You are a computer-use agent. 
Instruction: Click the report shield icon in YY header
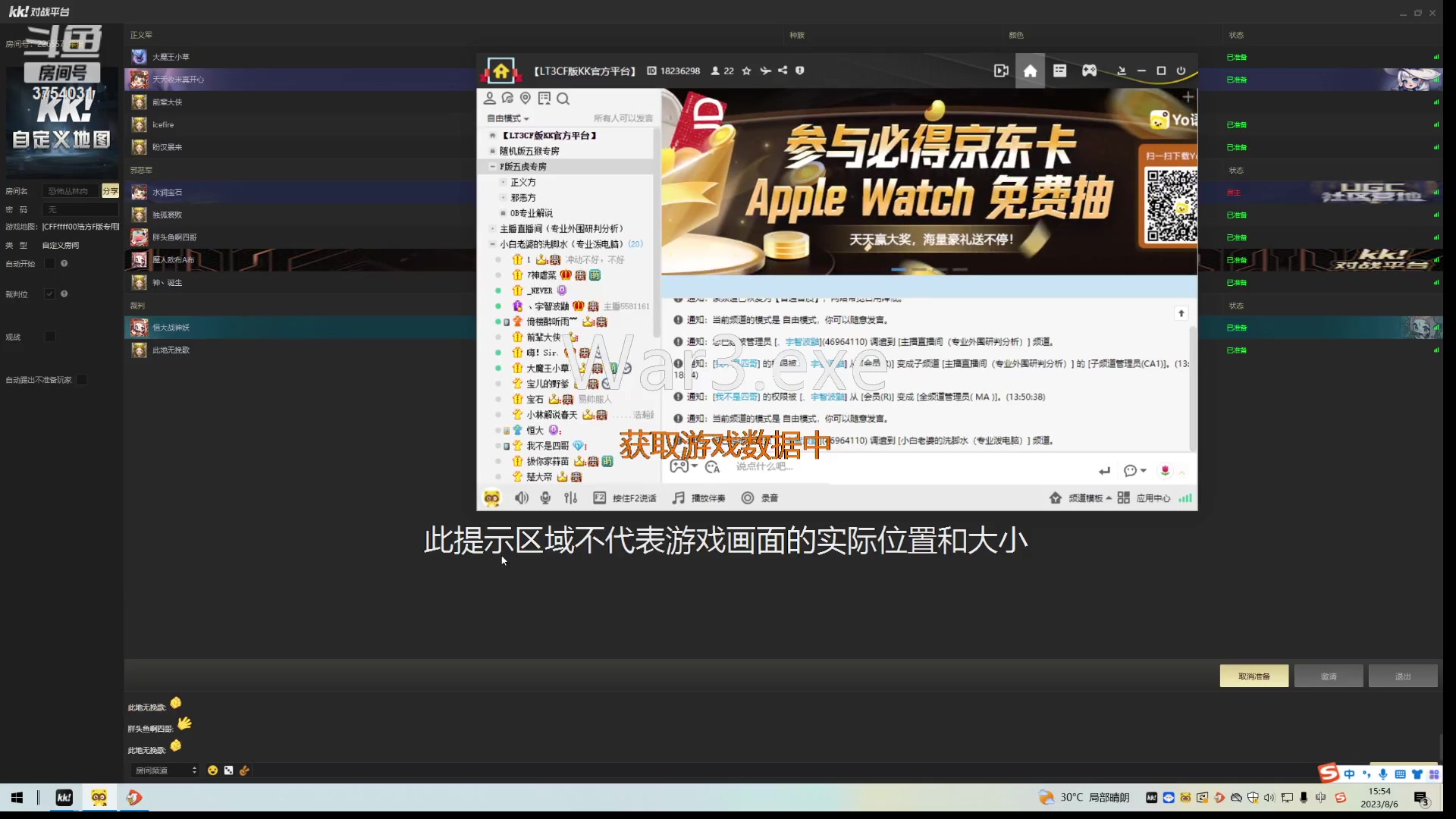pyautogui.click(x=799, y=71)
